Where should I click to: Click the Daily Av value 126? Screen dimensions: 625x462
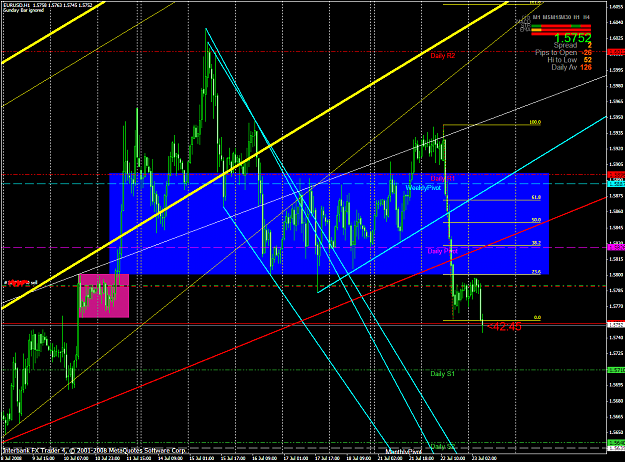tap(586, 67)
